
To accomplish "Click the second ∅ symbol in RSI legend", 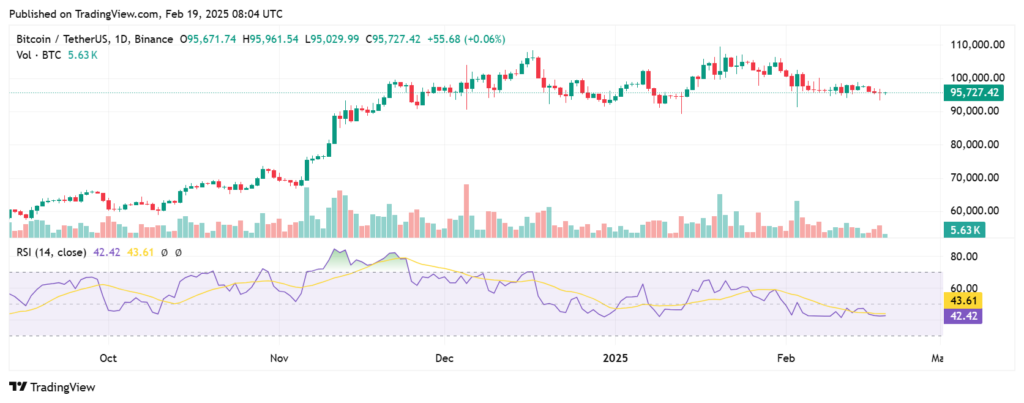I will point(176,251).
